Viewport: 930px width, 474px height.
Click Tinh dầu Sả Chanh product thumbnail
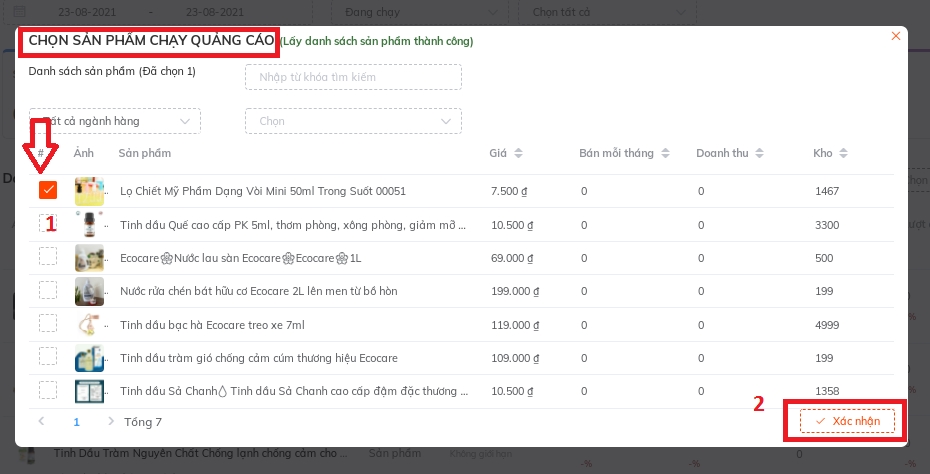(x=90, y=391)
